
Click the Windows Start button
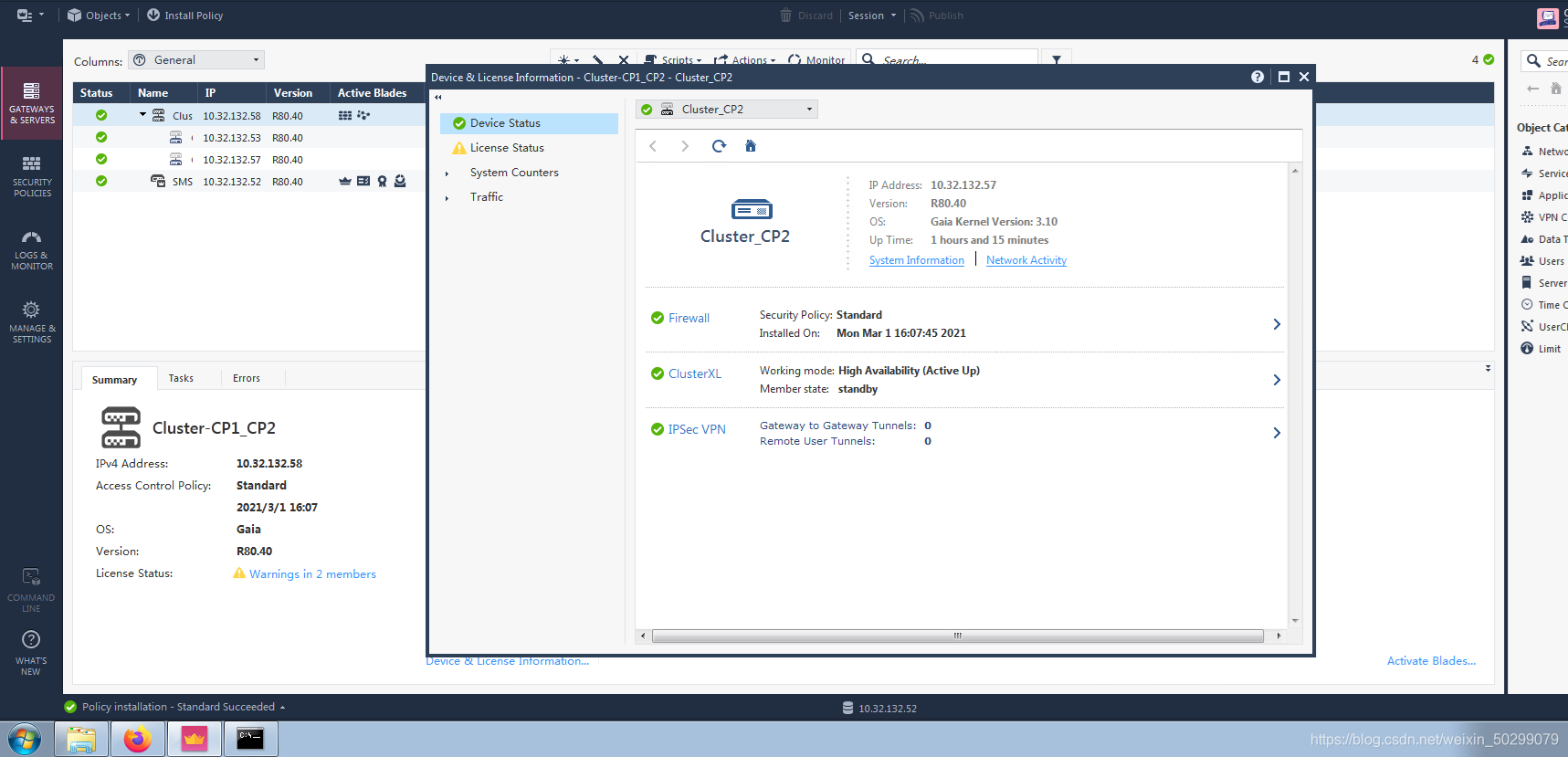[x=25, y=739]
